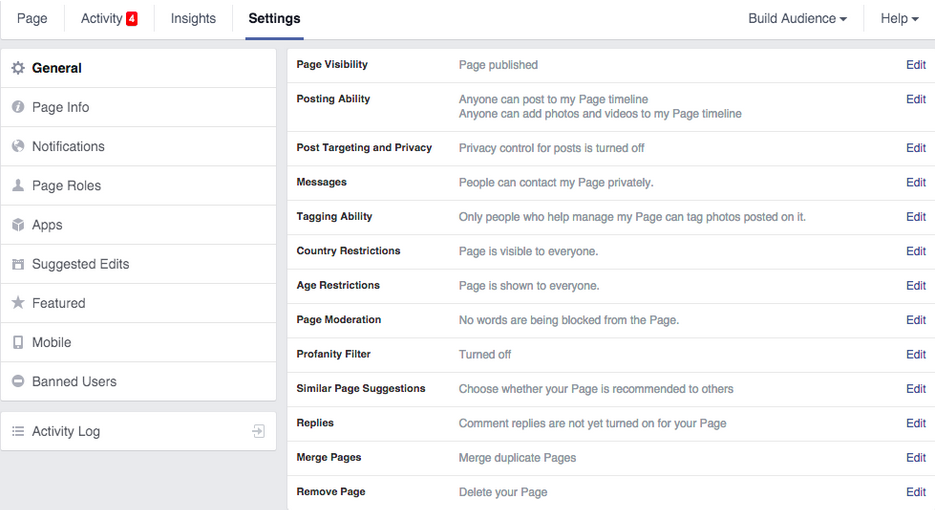Click the Apps cube icon
The height and width of the screenshot is (510, 947).
click(x=18, y=225)
